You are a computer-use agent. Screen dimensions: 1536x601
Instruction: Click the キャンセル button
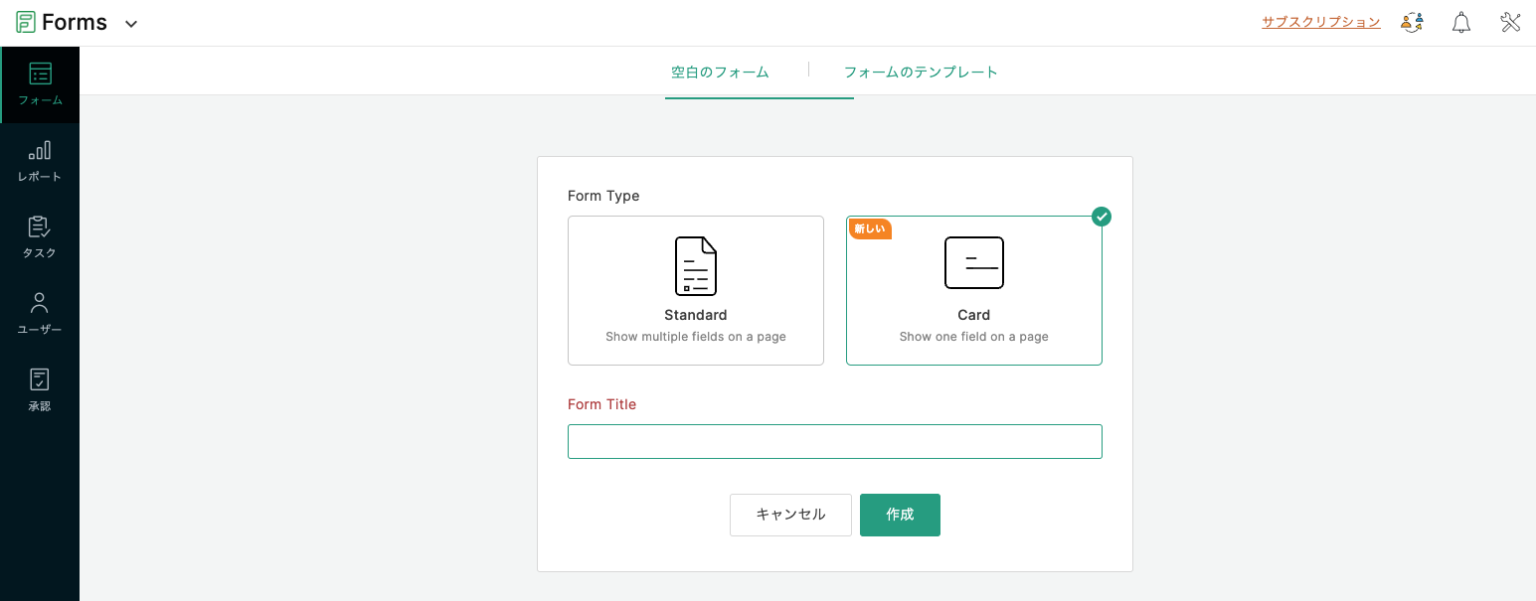click(x=790, y=514)
